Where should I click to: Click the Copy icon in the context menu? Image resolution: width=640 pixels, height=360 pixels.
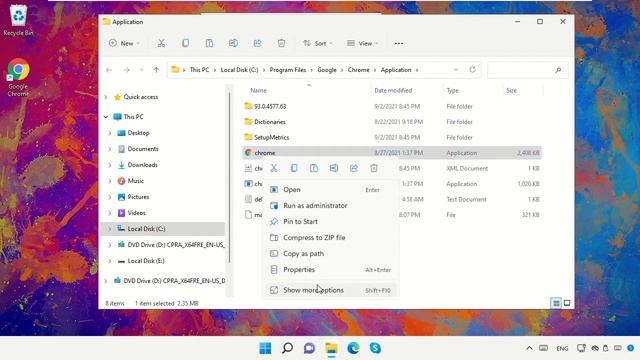click(294, 168)
